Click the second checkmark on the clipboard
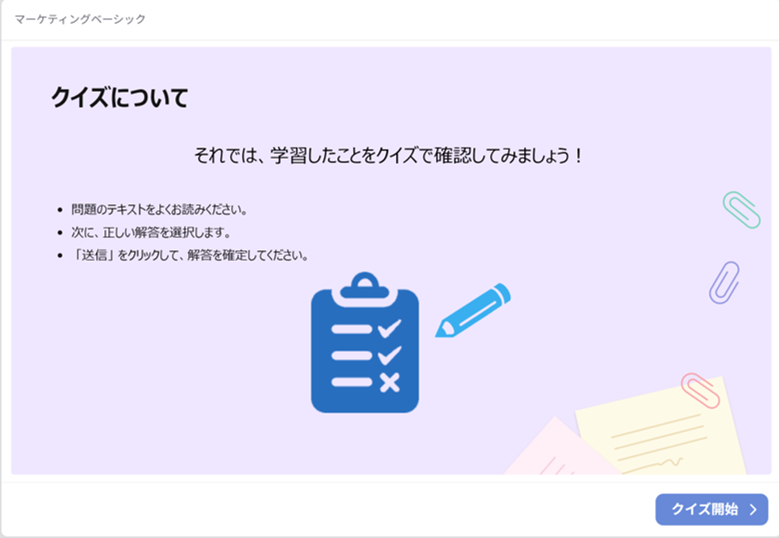This screenshot has width=779, height=538. pyautogui.click(x=390, y=355)
